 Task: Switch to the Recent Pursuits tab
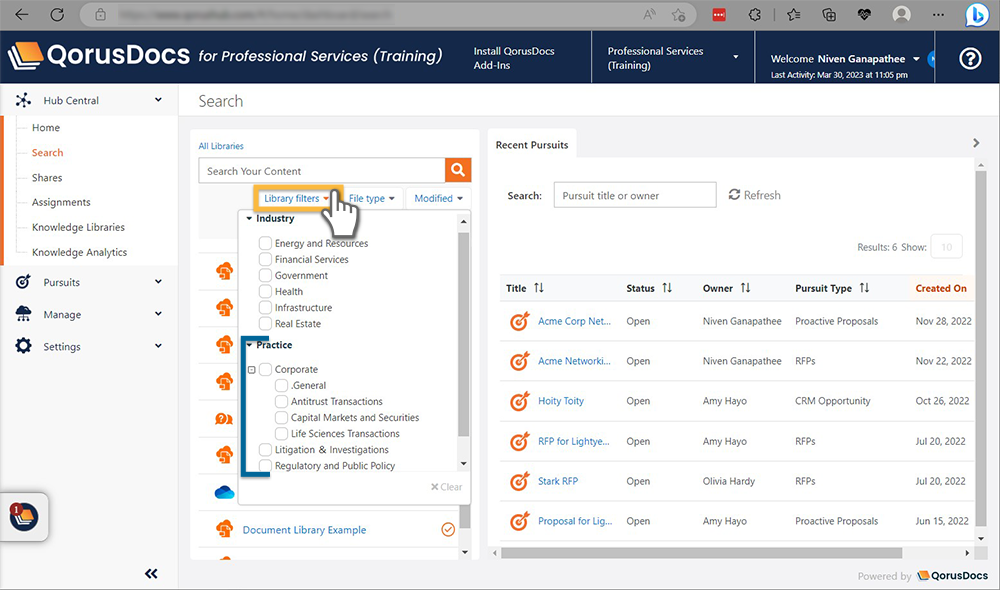[532, 145]
